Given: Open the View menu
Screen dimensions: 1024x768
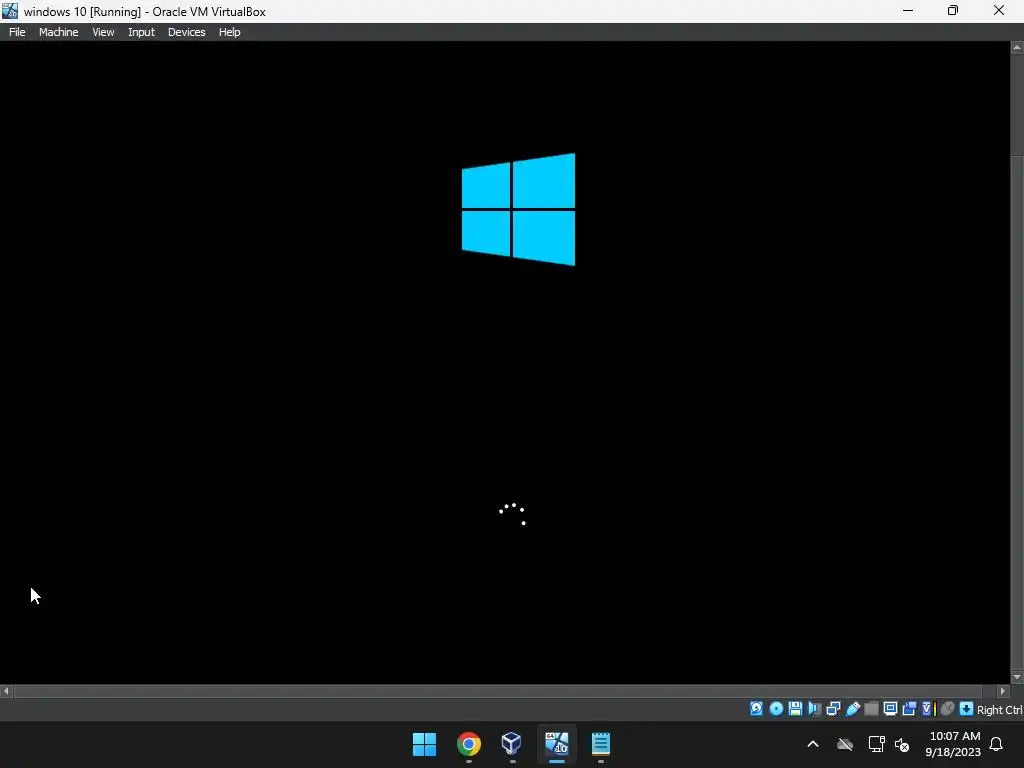Looking at the screenshot, I should point(103,32).
